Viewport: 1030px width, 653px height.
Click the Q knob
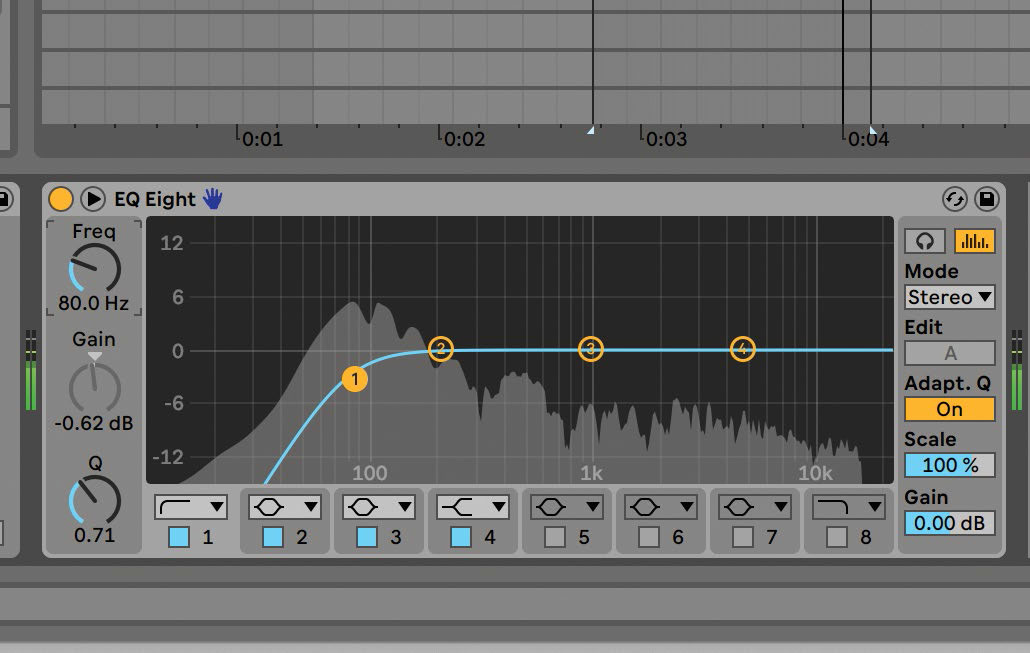click(x=95, y=501)
